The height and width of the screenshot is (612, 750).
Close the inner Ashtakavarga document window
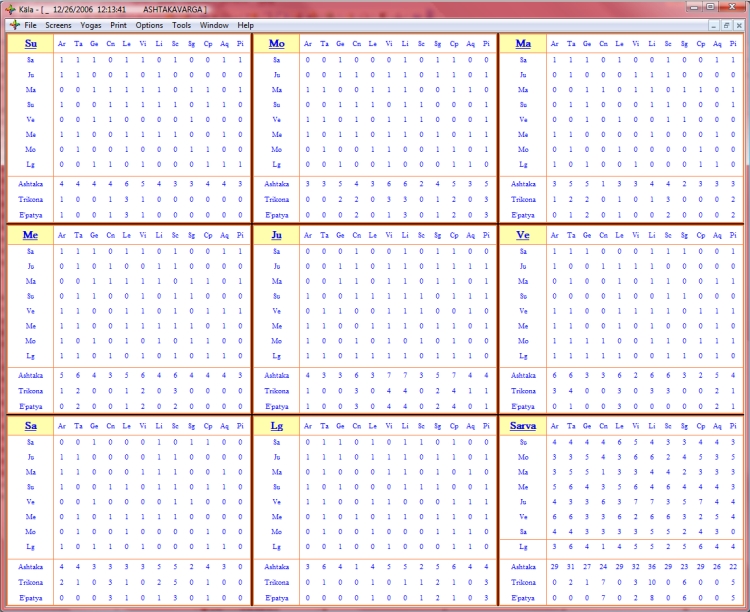[739, 26]
